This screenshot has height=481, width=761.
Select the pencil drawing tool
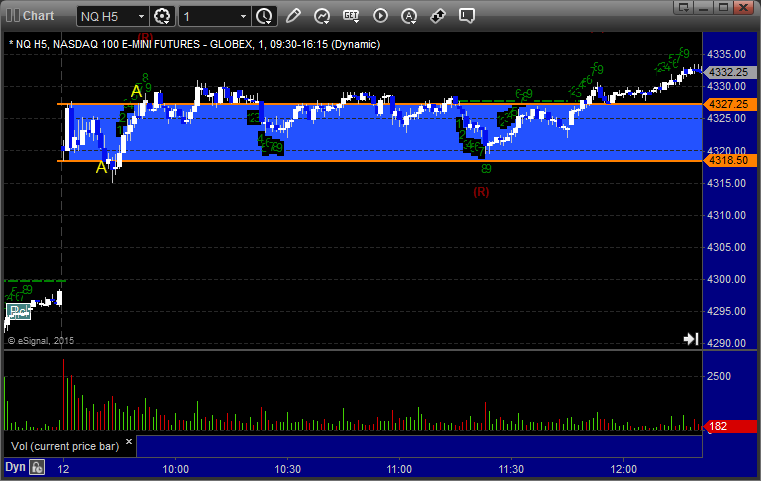coord(293,16)
